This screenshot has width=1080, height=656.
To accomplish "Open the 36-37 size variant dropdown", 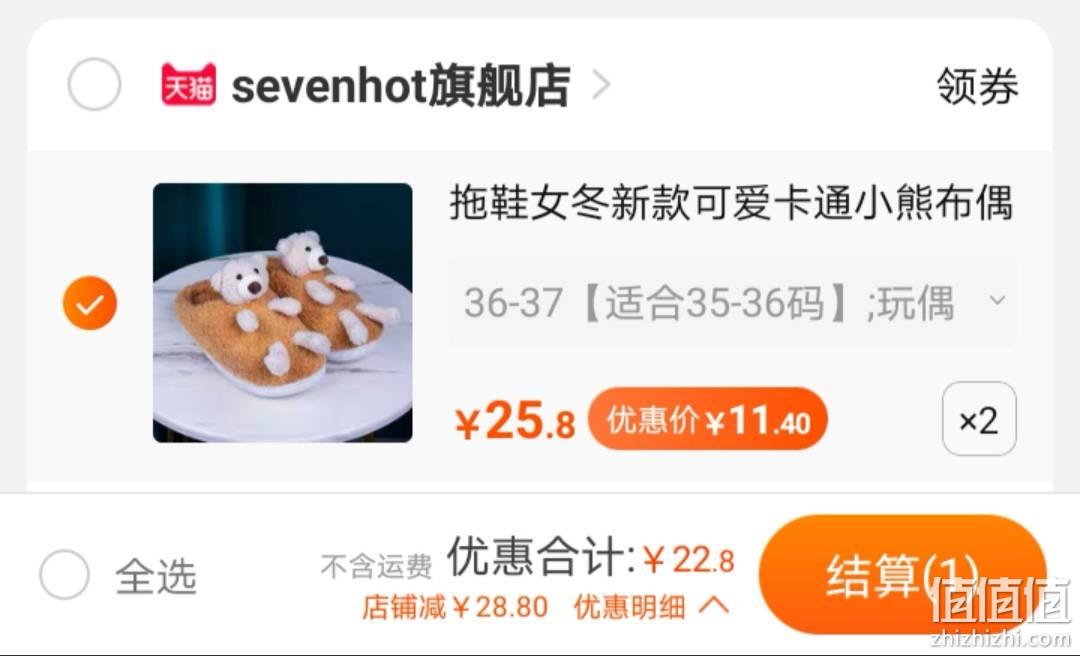I will 732,302.
